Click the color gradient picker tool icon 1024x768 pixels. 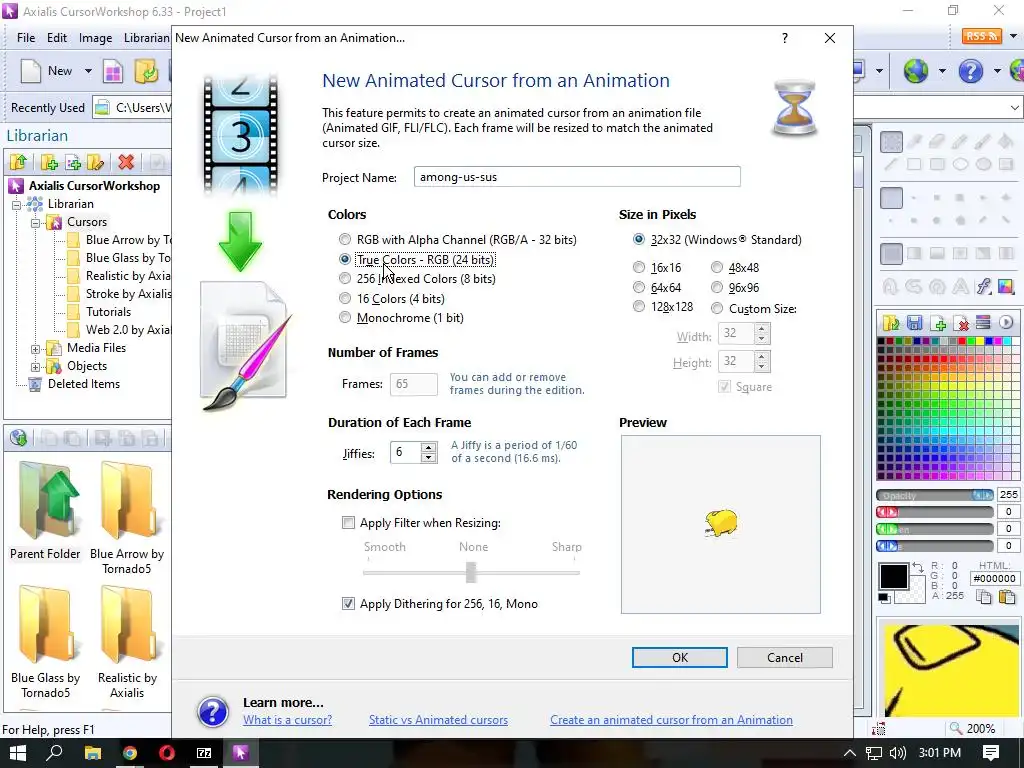(1006, 286)
